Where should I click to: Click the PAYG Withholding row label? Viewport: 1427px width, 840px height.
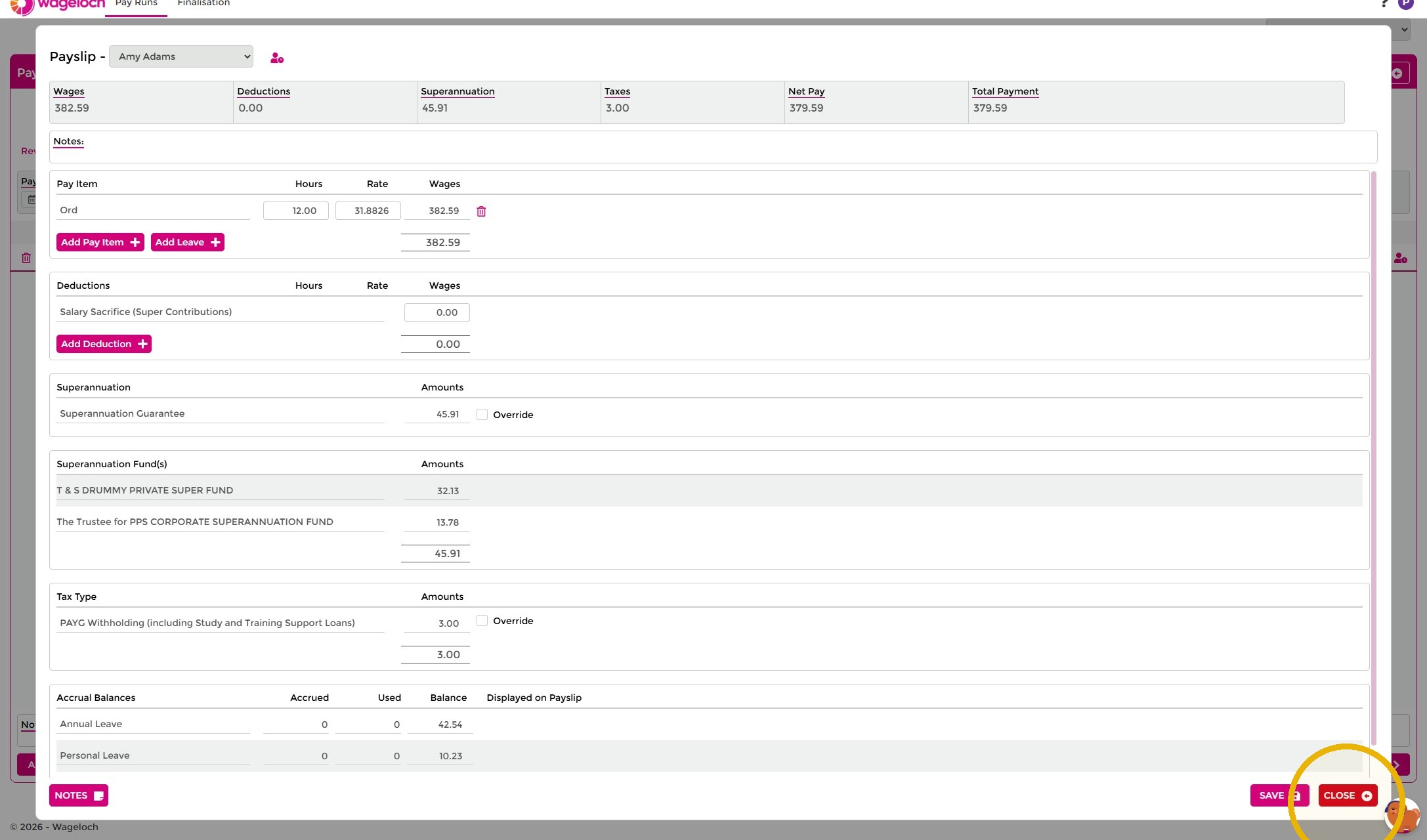[x=207, y=623]
